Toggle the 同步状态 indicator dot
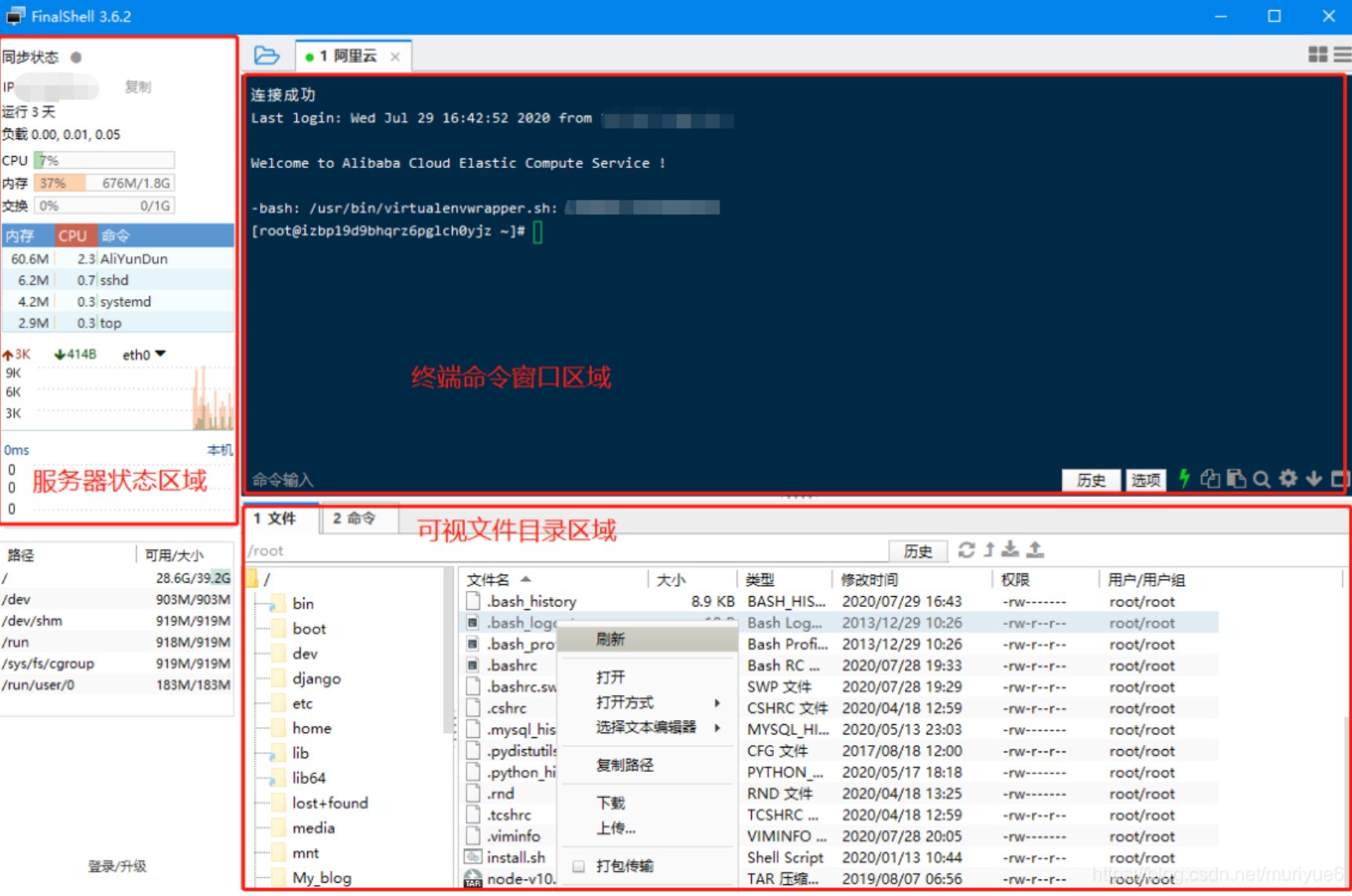Screen dimensions: 1352x896 point(76,57)
